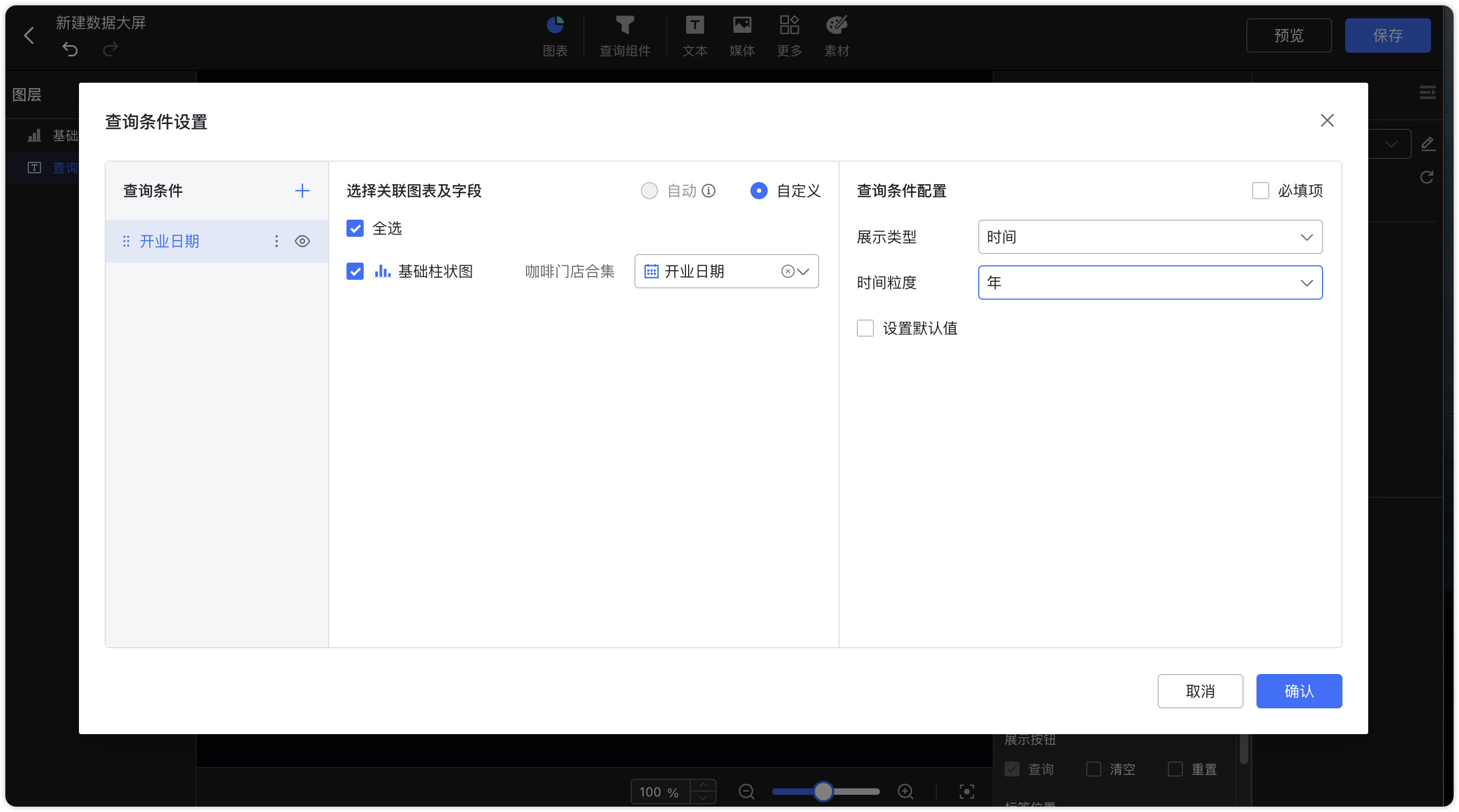Image resolution: width=1459 pixels, height=812 pixels.
Task: Click 取消 button to cancel changes
Action: [x=1201, y=691]
